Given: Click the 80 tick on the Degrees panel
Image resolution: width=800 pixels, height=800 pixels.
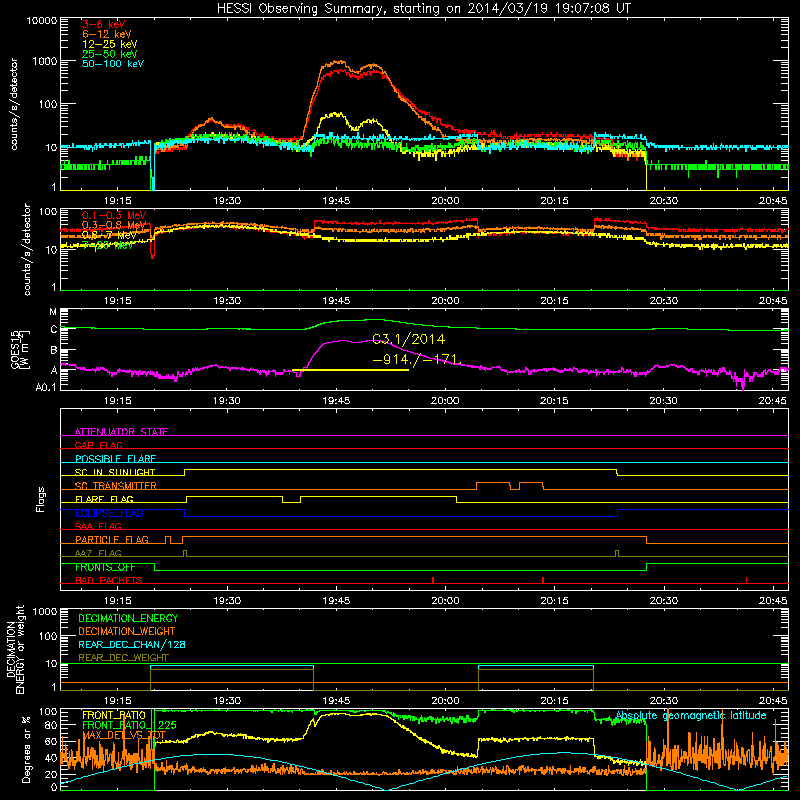Looking at the screenshot, I should 51,725.
